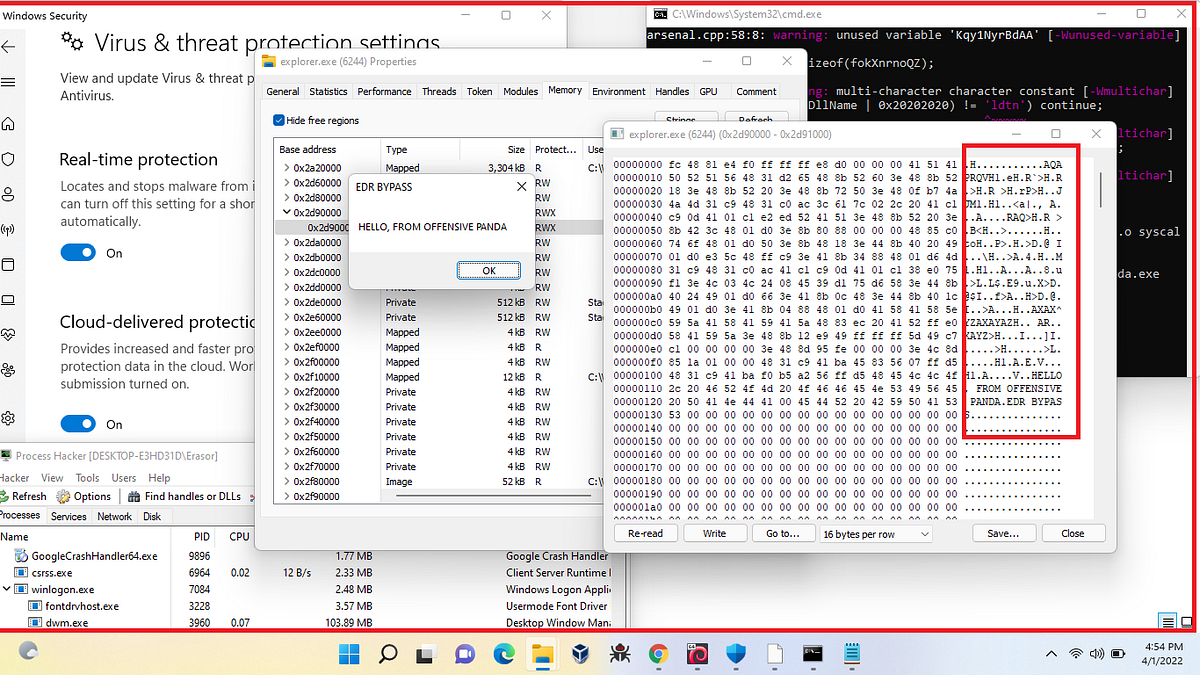
Task: Open the Strings dialog in Memory tab
Action: pos(686,119)
